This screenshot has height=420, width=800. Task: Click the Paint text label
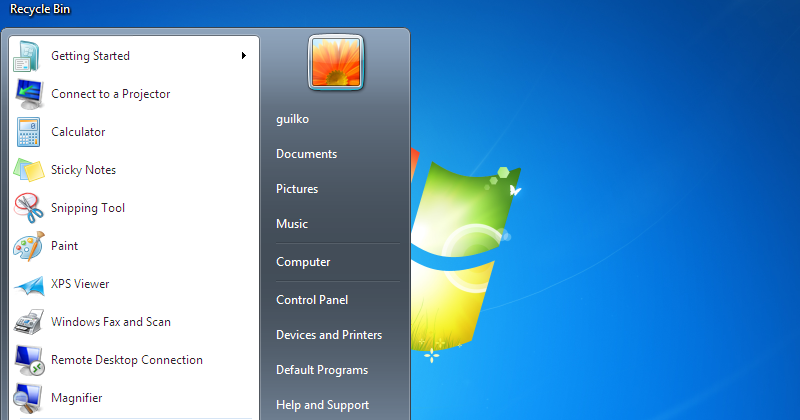coord(64,246)
